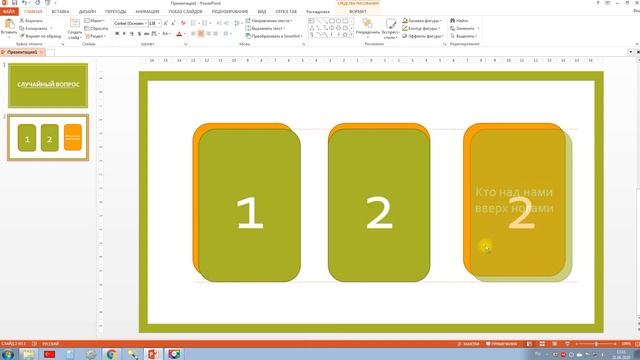Viewport: 640px width, 360px height.
Task: Toggle Underline formatting
Action: (131, 34)
